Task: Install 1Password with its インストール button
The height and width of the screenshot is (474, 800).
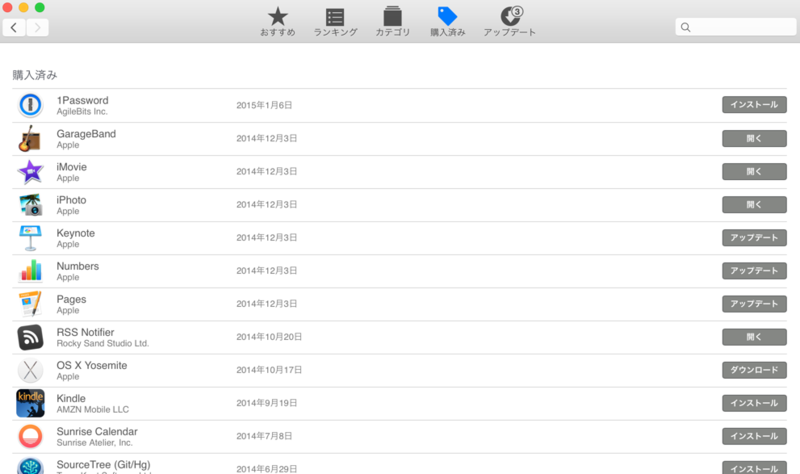Action: tap(754, 105)
